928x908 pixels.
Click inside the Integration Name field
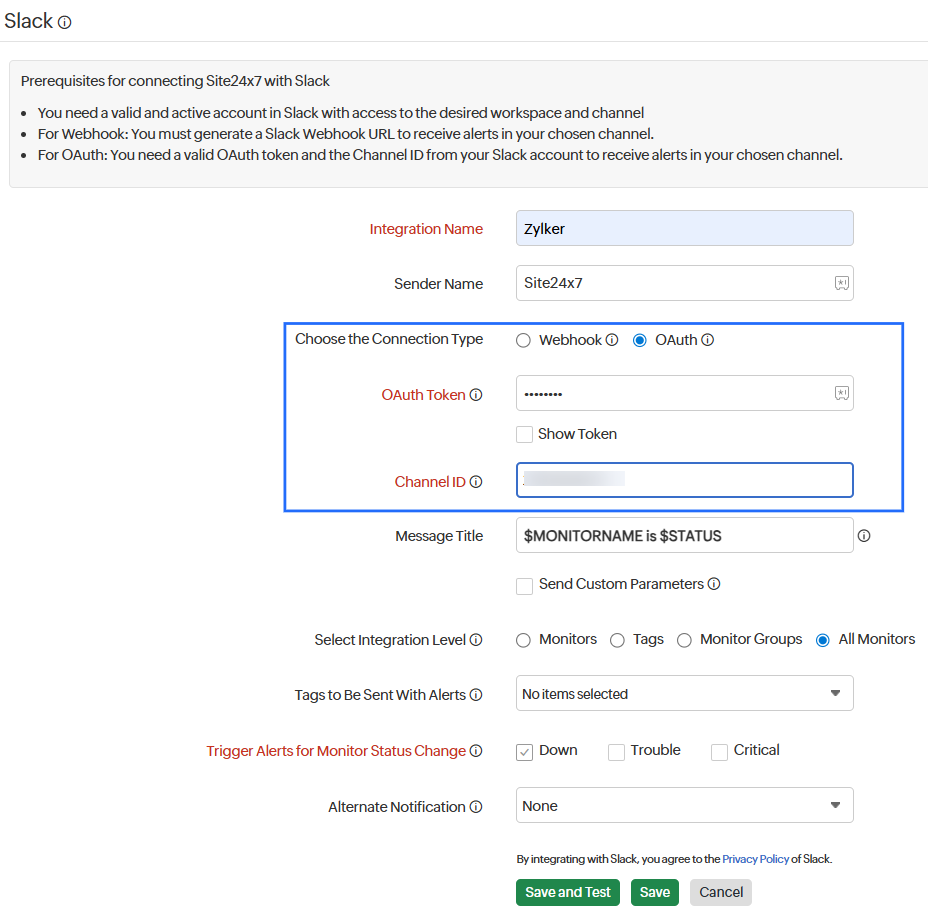[684, 228]
